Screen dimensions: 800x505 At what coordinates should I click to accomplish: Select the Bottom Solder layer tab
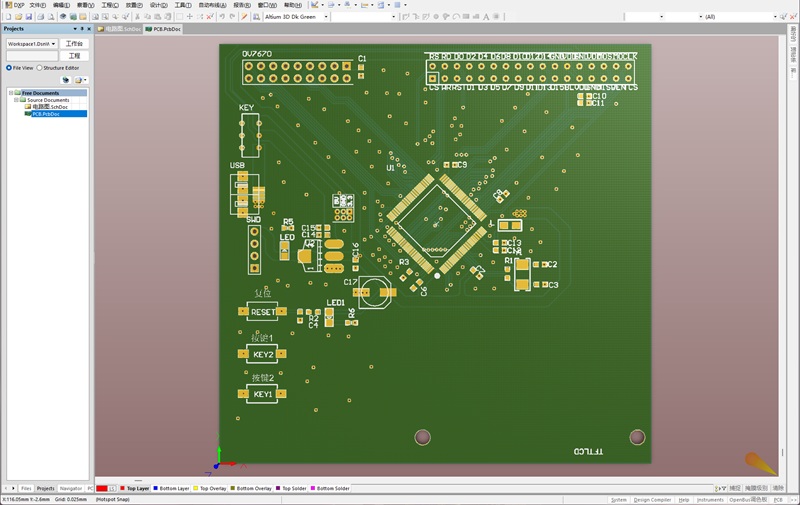(x=330, y=488)
